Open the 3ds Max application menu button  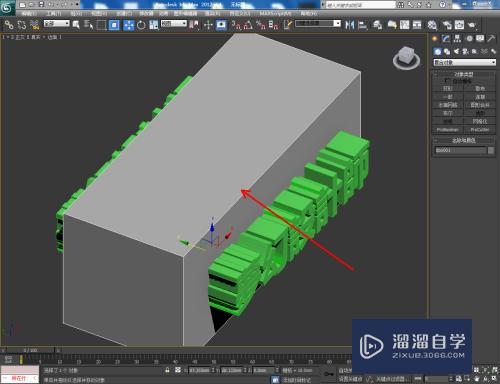click(7, 7)
